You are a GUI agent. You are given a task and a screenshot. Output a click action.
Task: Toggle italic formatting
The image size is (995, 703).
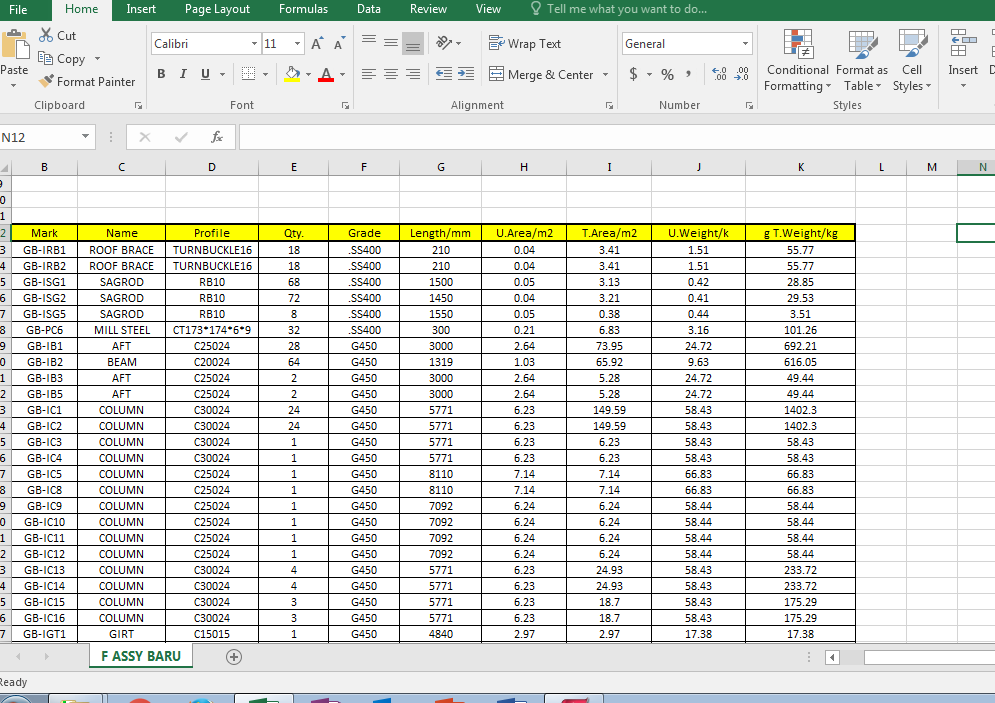point(183,74)
